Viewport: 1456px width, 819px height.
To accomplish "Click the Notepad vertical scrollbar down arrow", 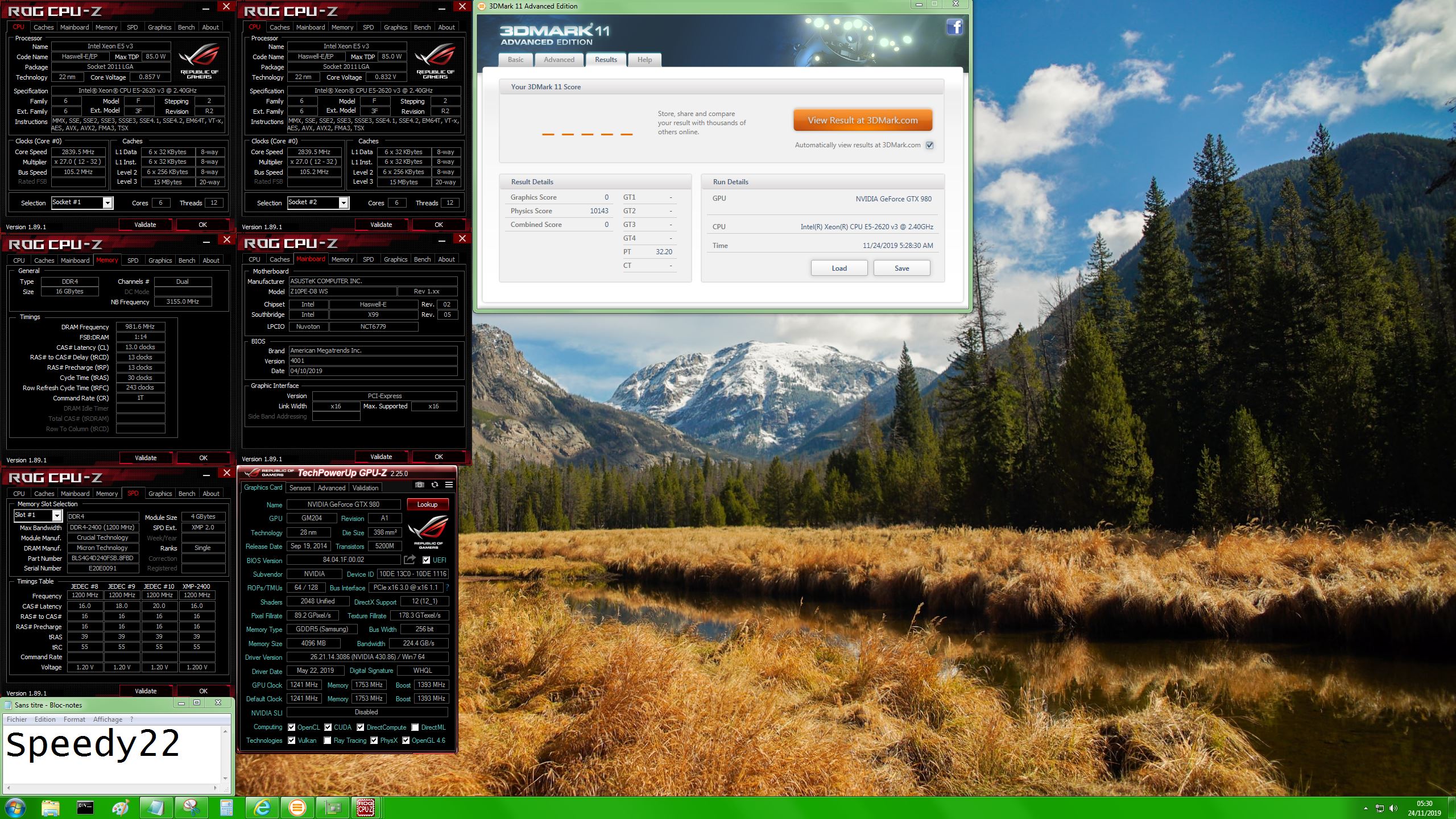I will coord(226,779).
